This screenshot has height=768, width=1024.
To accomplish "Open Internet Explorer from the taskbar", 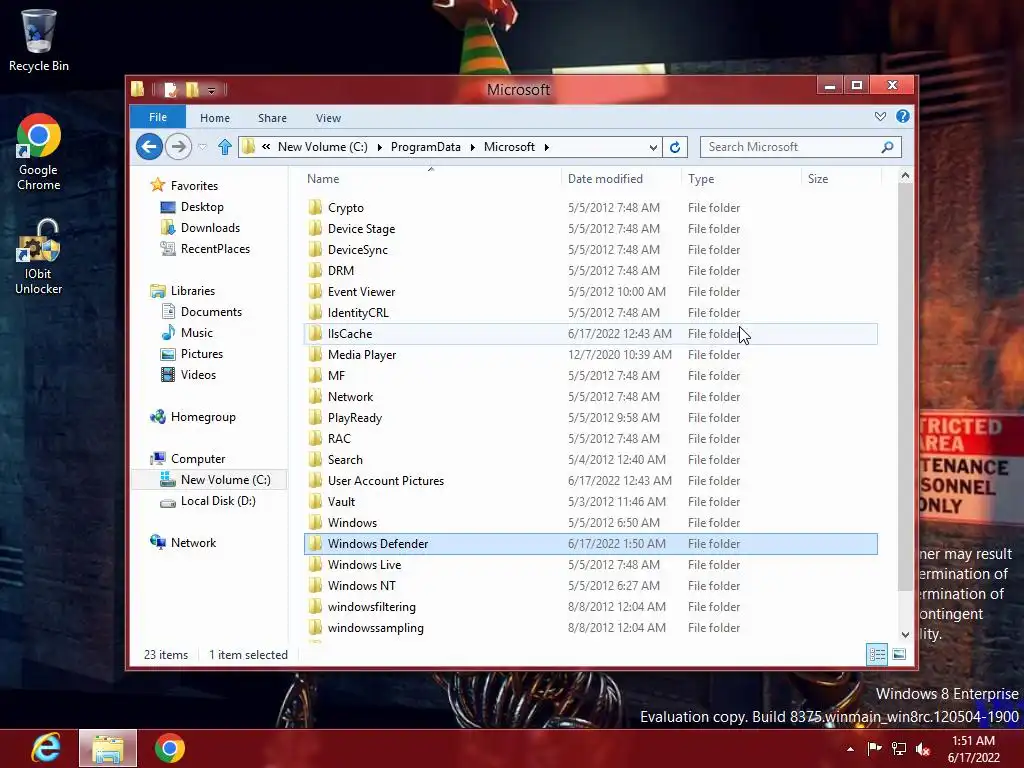I will click(x=46, y=748).
